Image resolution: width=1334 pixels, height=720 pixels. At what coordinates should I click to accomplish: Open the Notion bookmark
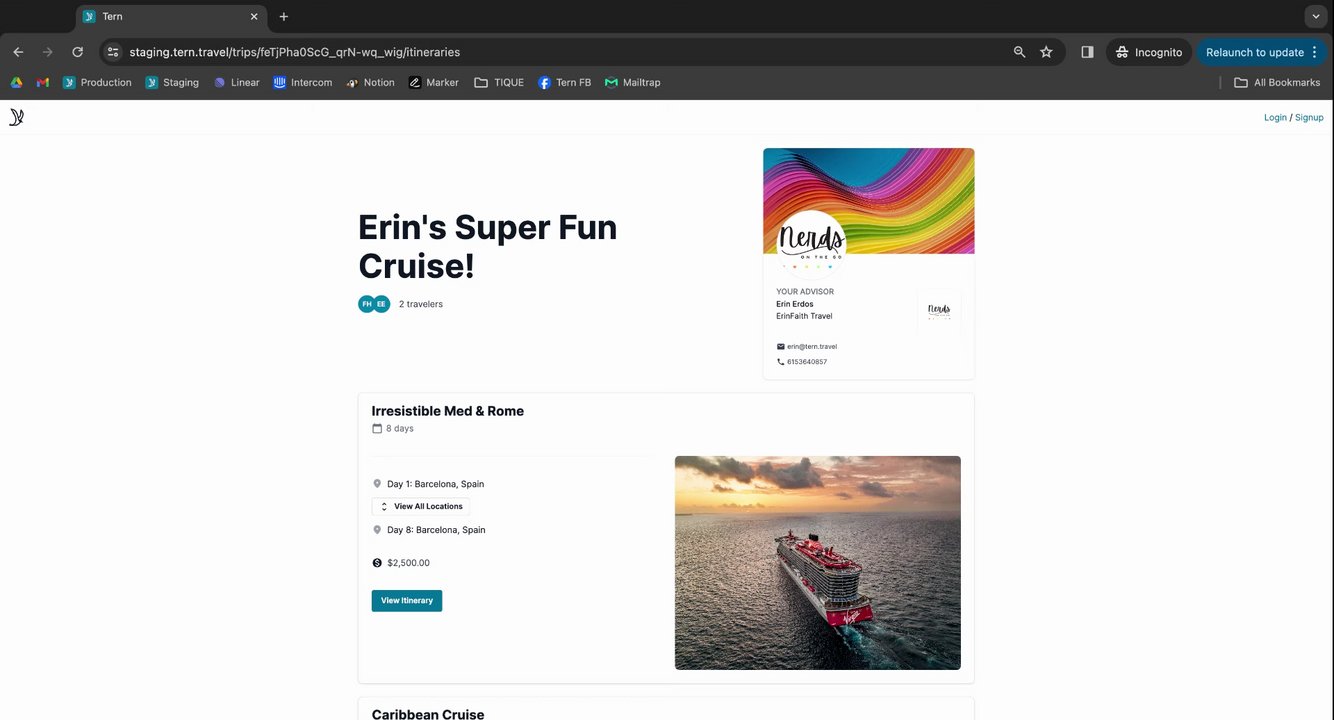pos(370,82)
